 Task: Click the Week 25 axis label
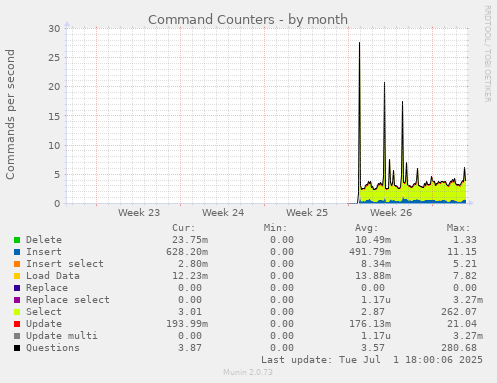[307, 213]
